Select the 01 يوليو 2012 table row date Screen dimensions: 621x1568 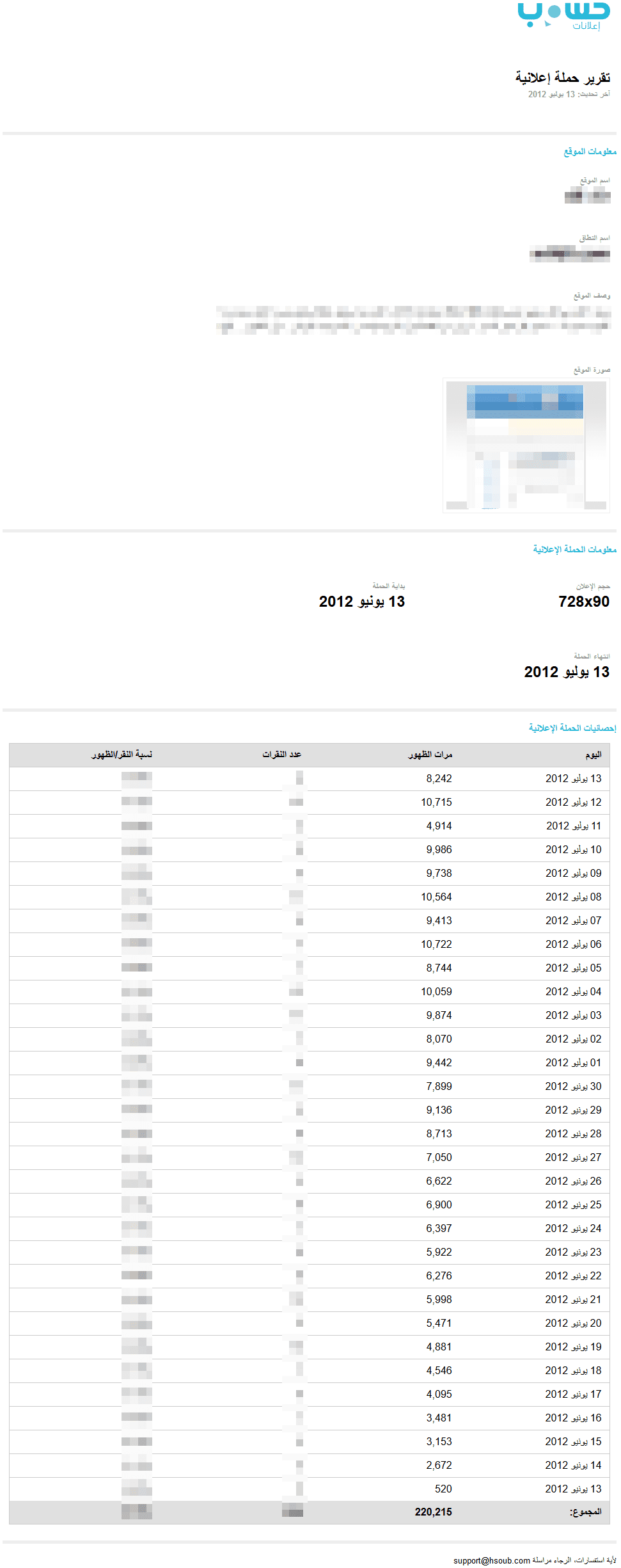click(573, 1062)
